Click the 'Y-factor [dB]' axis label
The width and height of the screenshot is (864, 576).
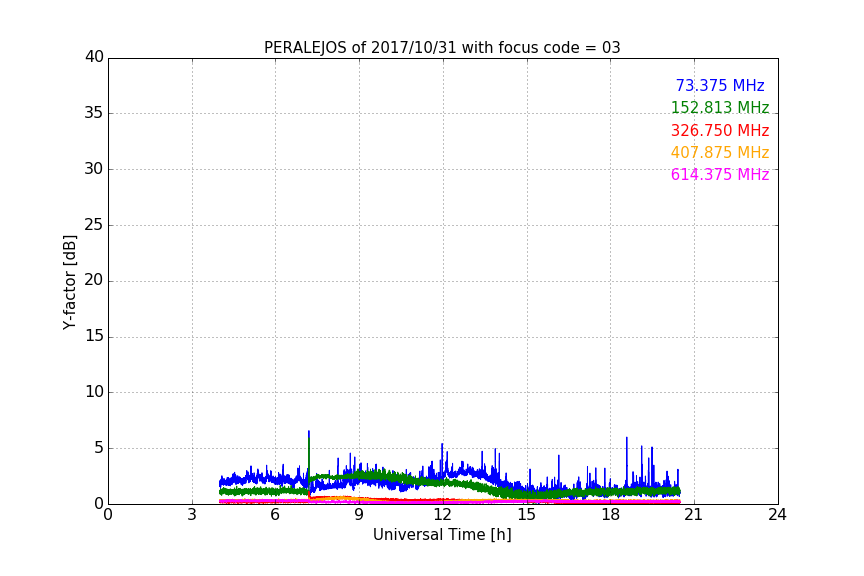(69, 282)
